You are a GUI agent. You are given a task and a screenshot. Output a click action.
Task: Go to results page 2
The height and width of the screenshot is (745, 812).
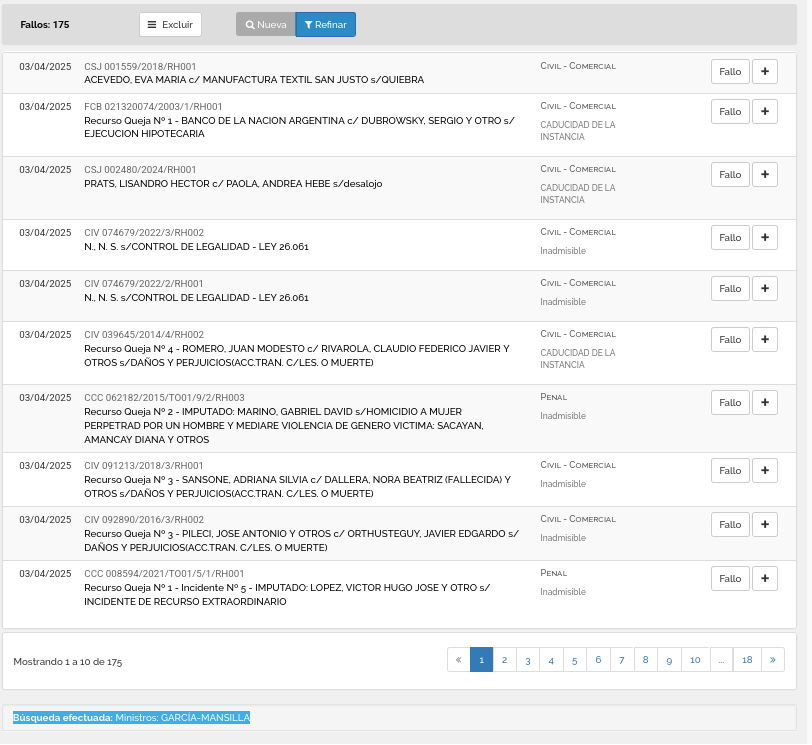pos(504,660)
